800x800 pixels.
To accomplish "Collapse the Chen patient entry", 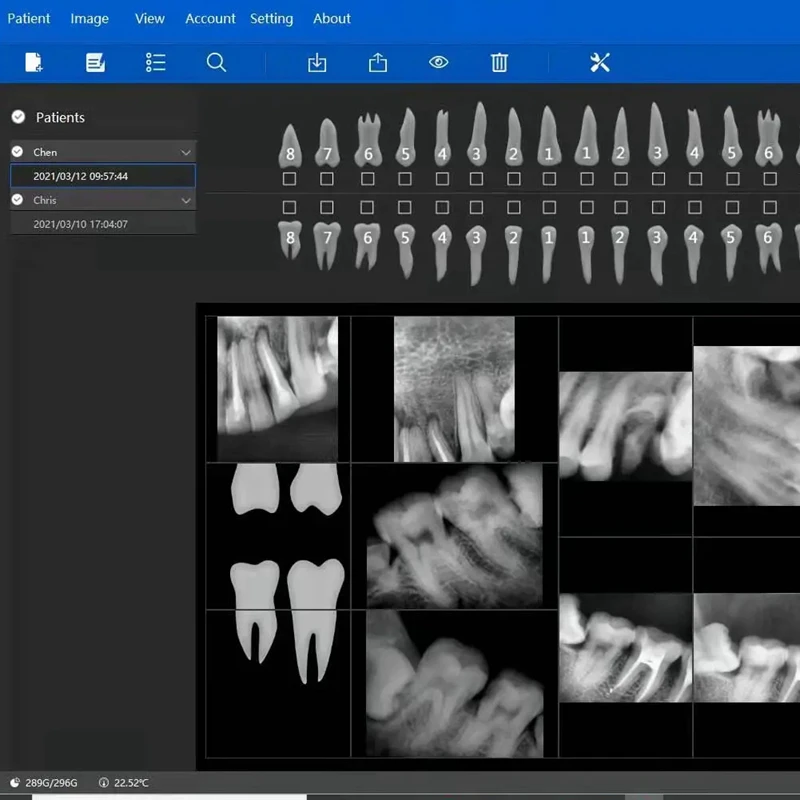I will point(185,152).
